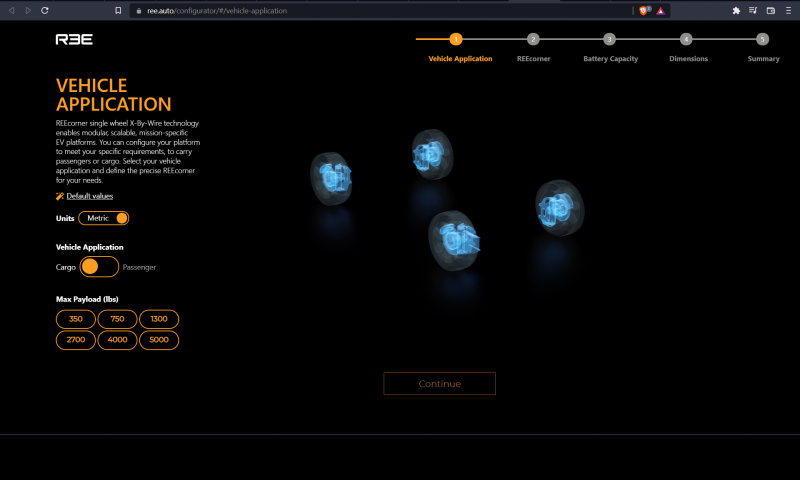Open the Vehicle Application step label
The height and width of the screenshot is (480, 800).
coord(460,59)
